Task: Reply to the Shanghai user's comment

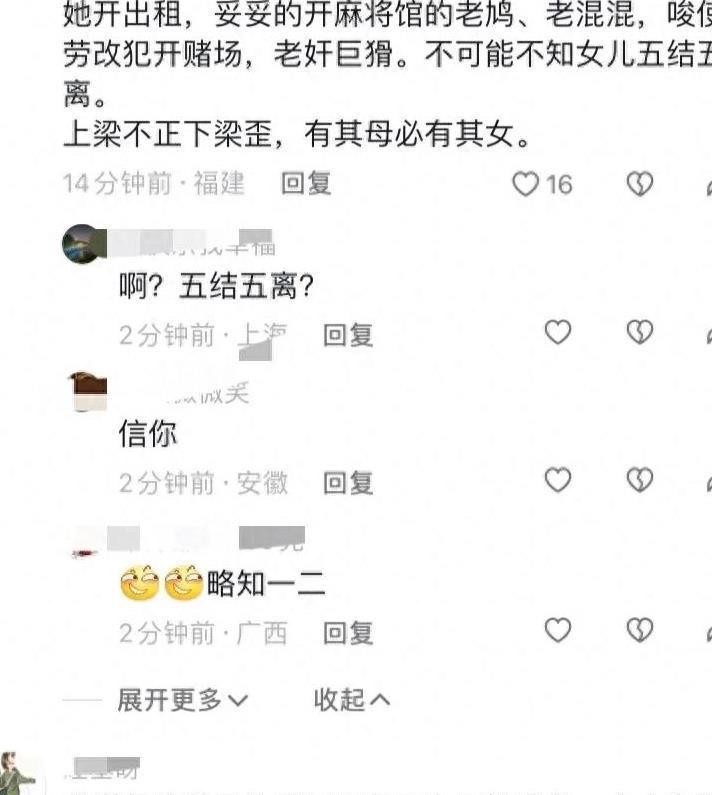Action: (348, 335)
